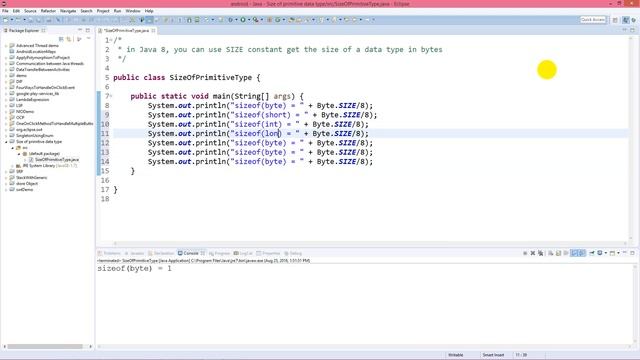Select the SizeOfPrimitiveType.java editor tab
640x360 pixels.
pos(126,31)
